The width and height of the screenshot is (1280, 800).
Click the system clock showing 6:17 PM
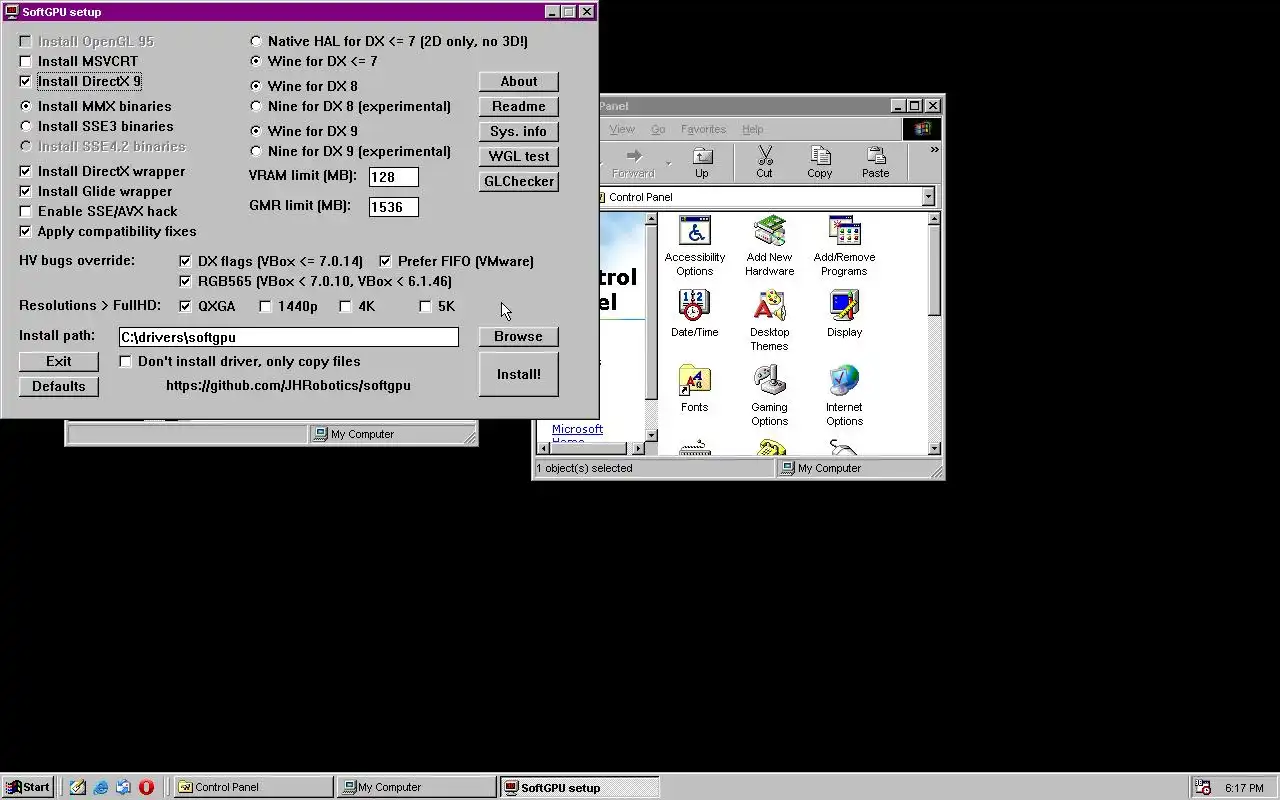[x=1244, y=788]
